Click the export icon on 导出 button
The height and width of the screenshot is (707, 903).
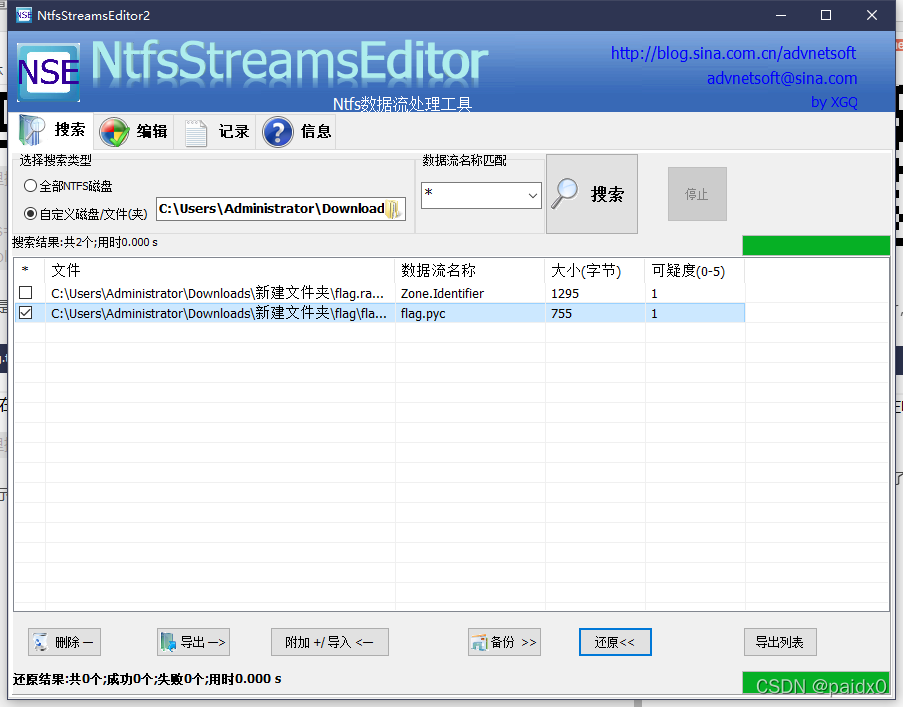pos(168,642)
